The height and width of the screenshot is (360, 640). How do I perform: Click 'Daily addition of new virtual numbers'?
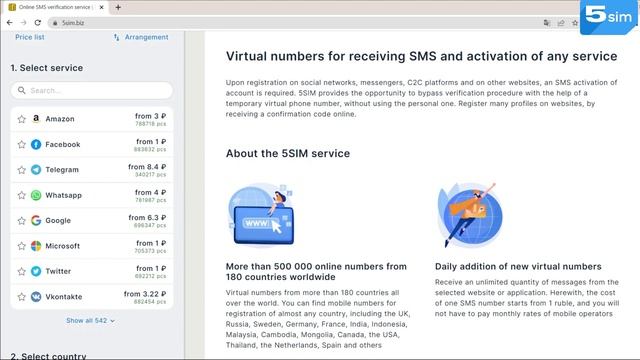518,267
